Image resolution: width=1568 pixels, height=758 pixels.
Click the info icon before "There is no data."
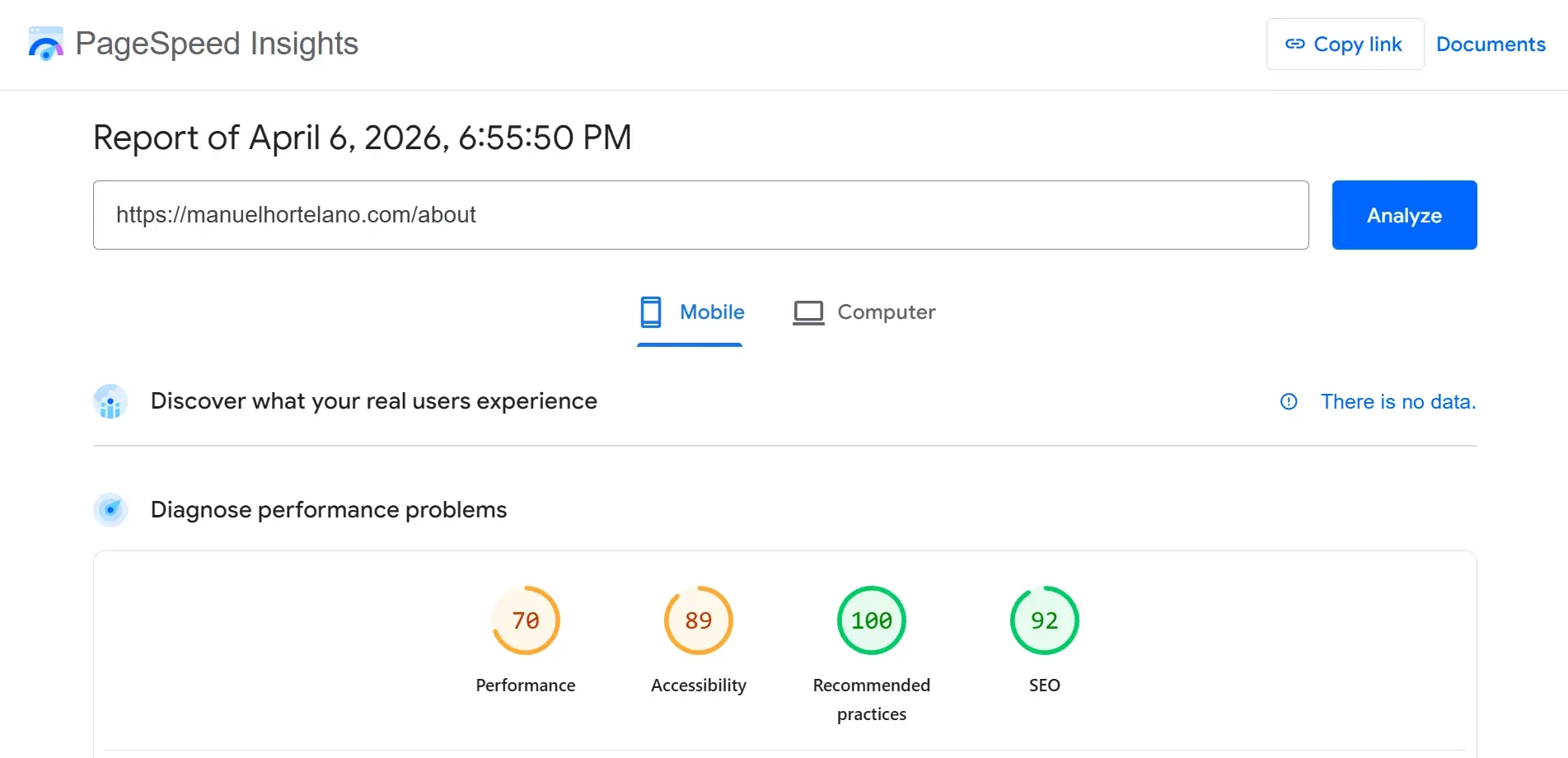(x=1288, y=401)
